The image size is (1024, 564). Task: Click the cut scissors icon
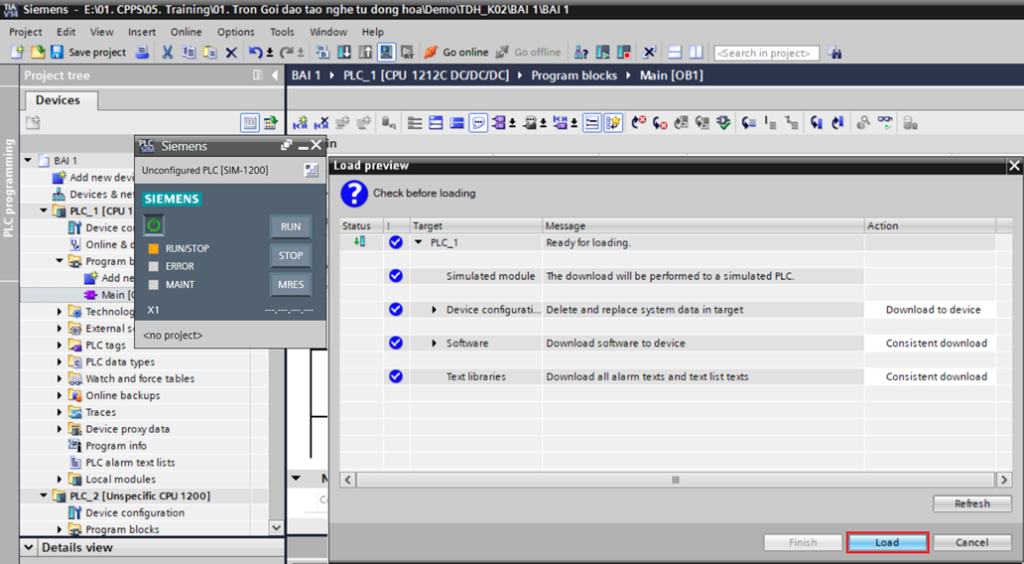[x=168, y=52]
